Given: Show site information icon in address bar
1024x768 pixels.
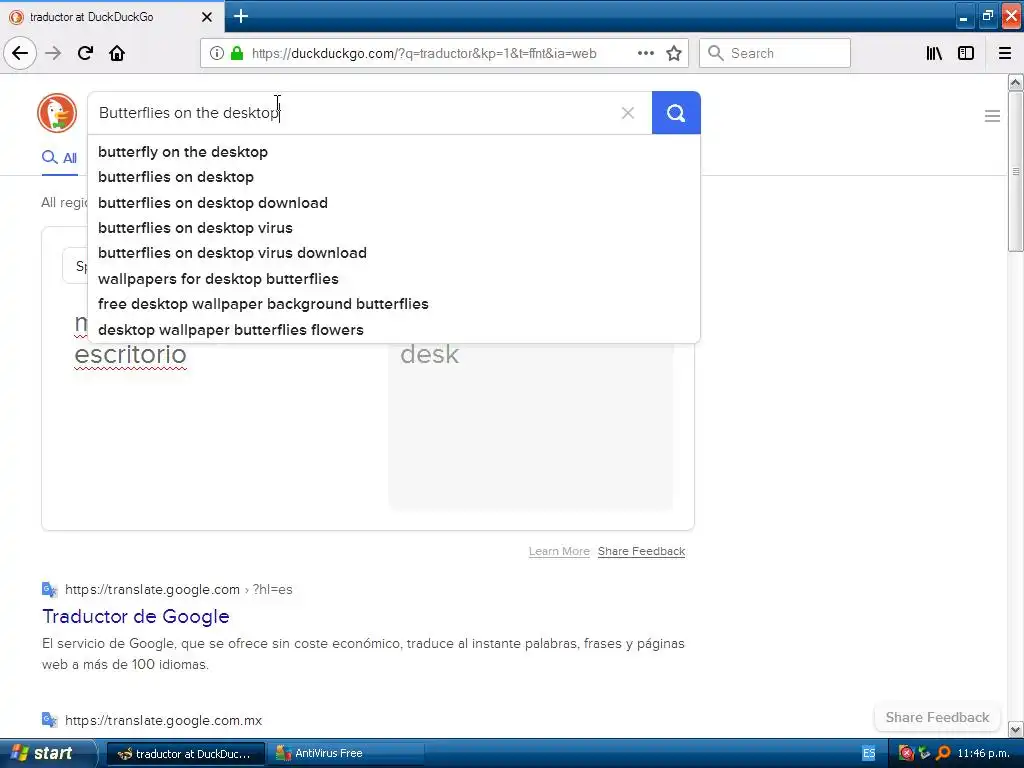Looking at the screenshot, I should 216,53.
